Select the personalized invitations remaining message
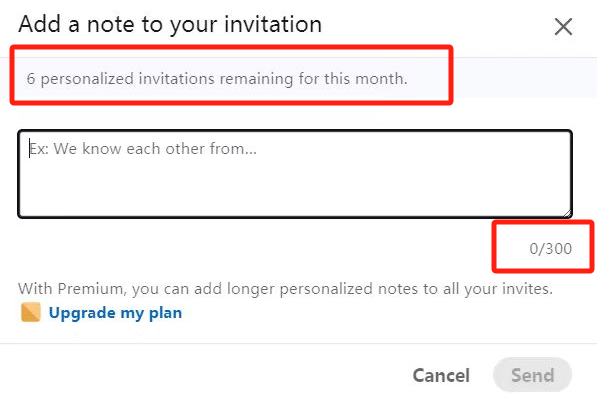This screenshot has width=597, height=394. (x=217, y=79)
